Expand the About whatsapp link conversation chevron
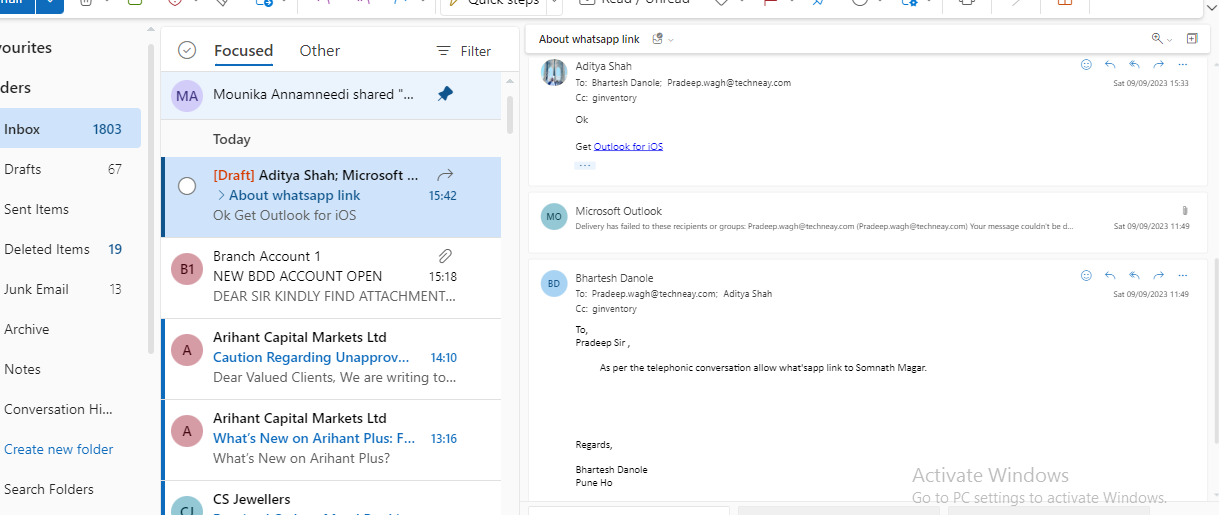The width and height of the screenshot is (1219, 515). (x=220, y=195)
